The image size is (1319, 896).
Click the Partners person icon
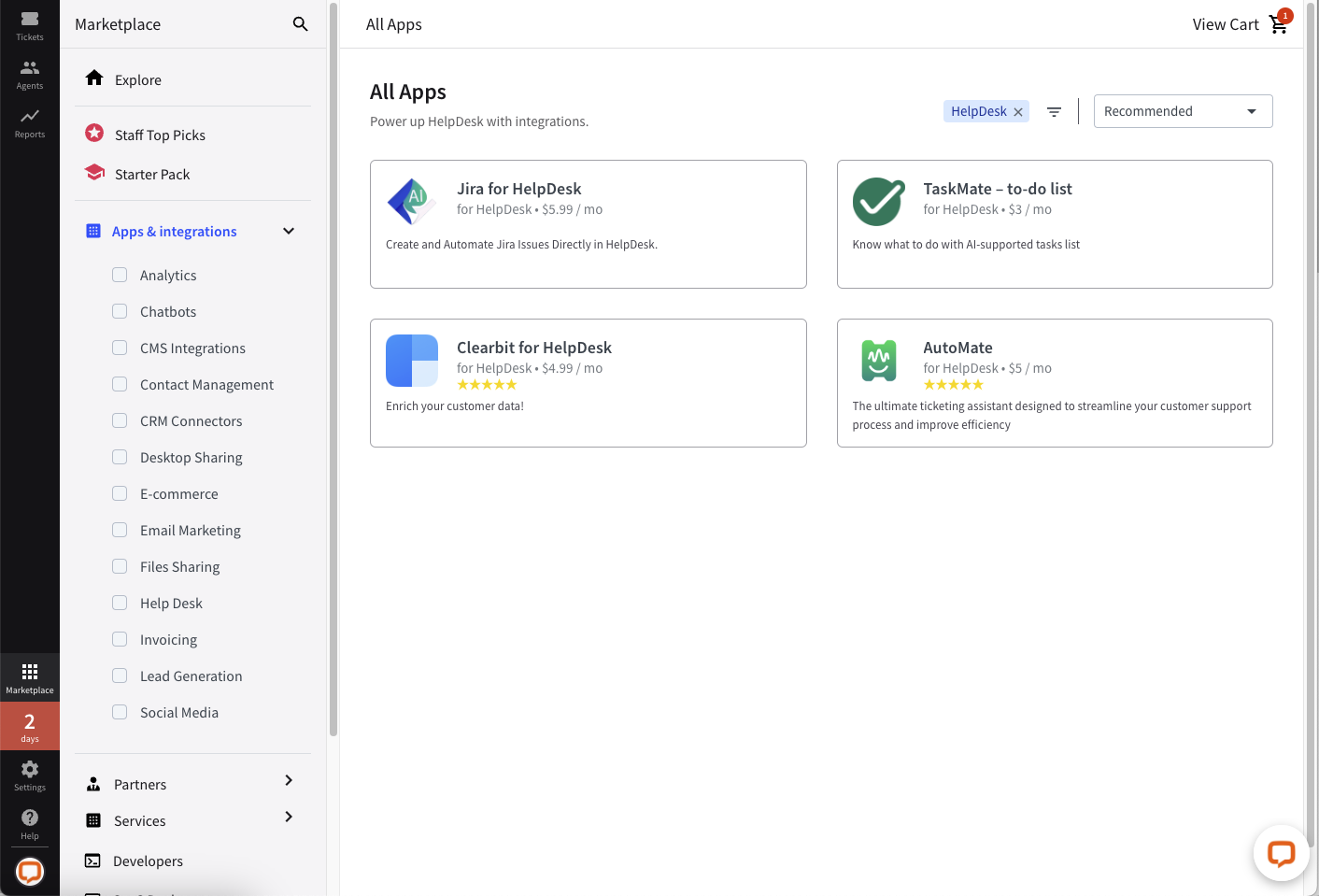(93, 784)
